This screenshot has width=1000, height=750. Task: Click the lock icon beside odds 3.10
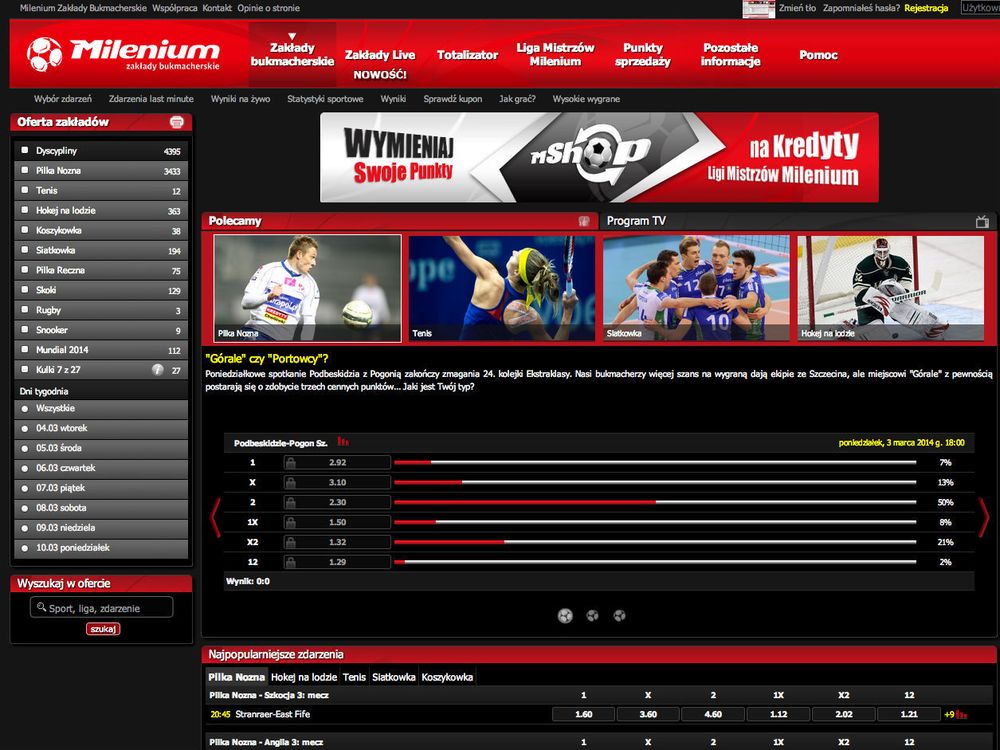291,482
